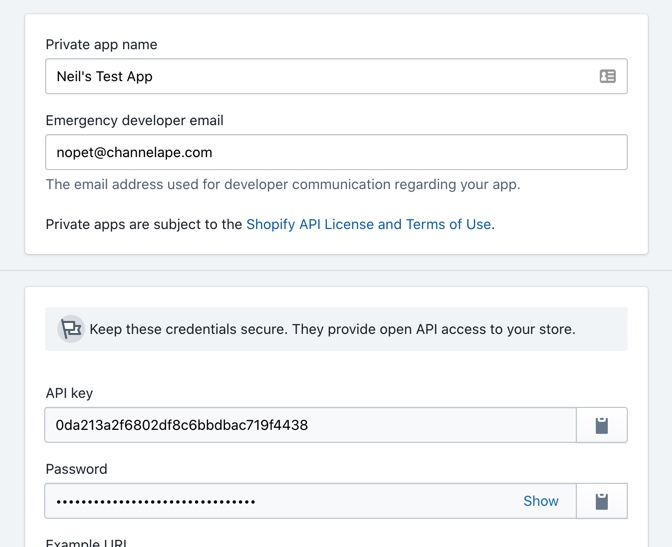Open Shopify API License and Terms of Use
The width and height of the screenshot is (672, 547).
(x=368, y=224)
